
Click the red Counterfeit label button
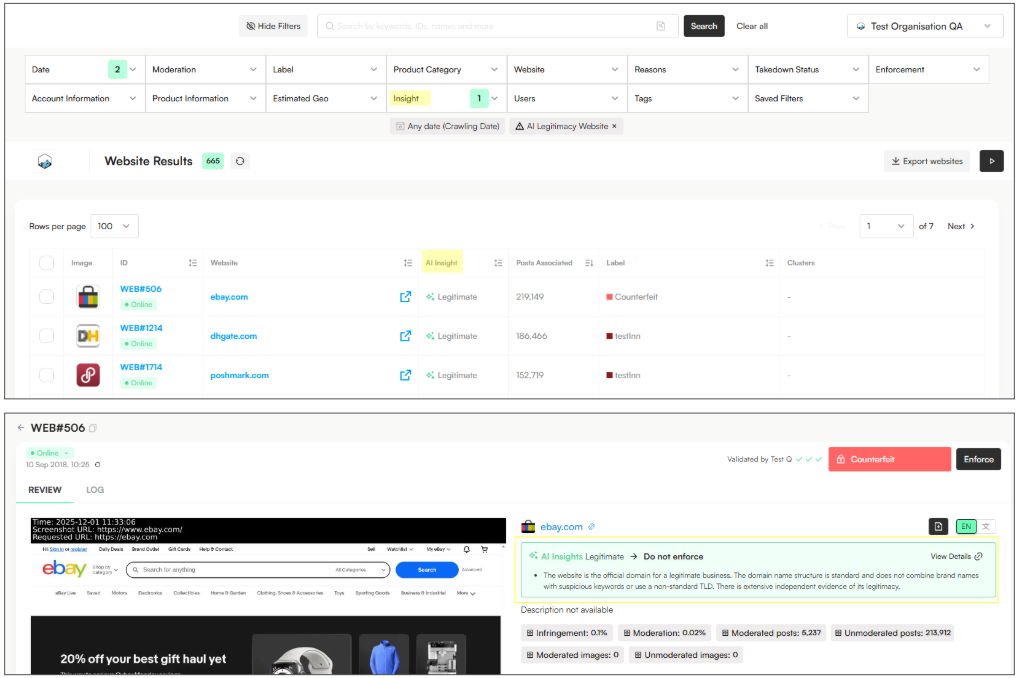889,459
